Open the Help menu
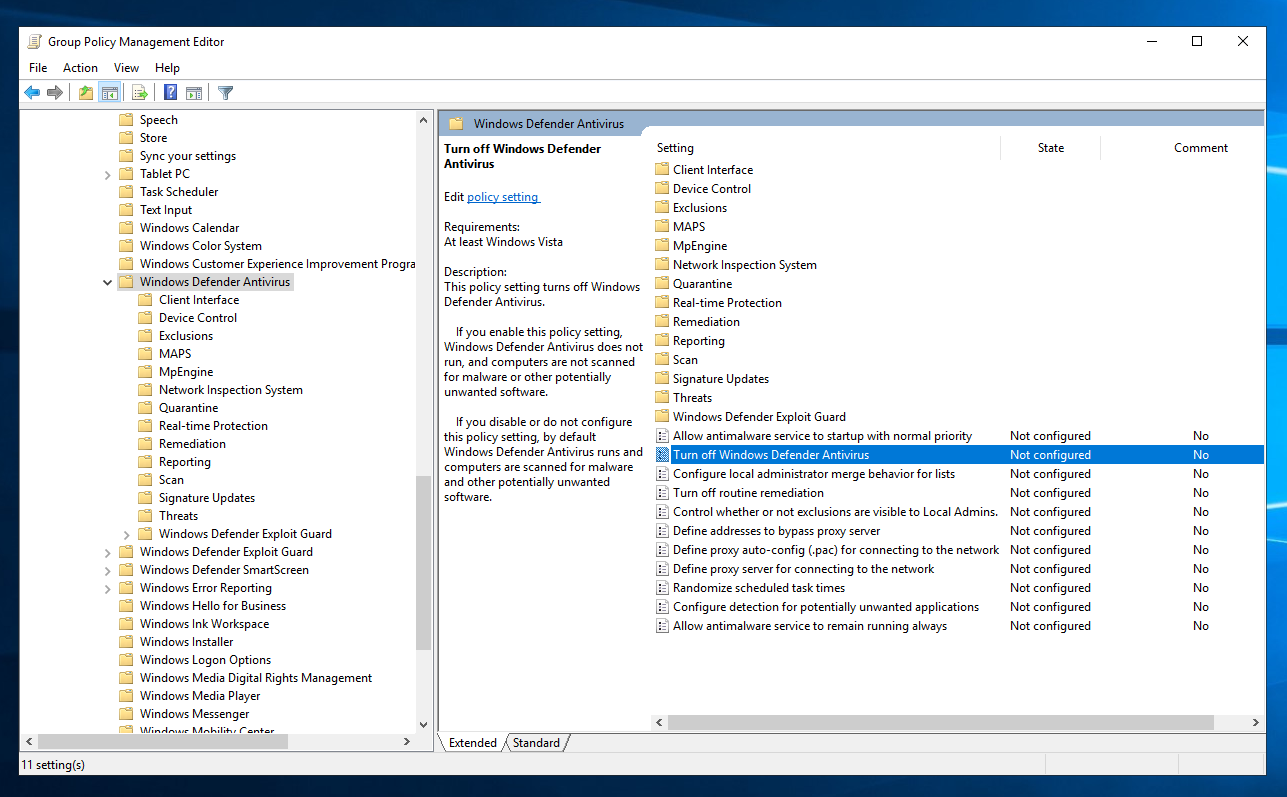Screen dimensions: 1287x797 167,68
